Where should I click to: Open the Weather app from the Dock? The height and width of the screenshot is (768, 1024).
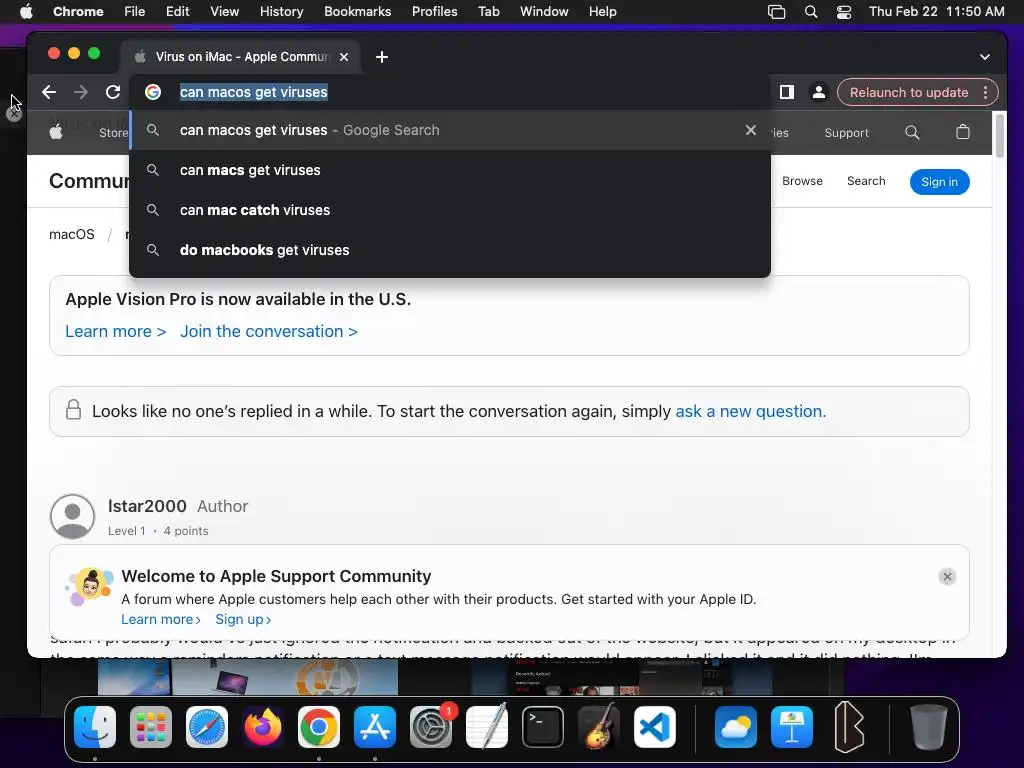[736, 727]
